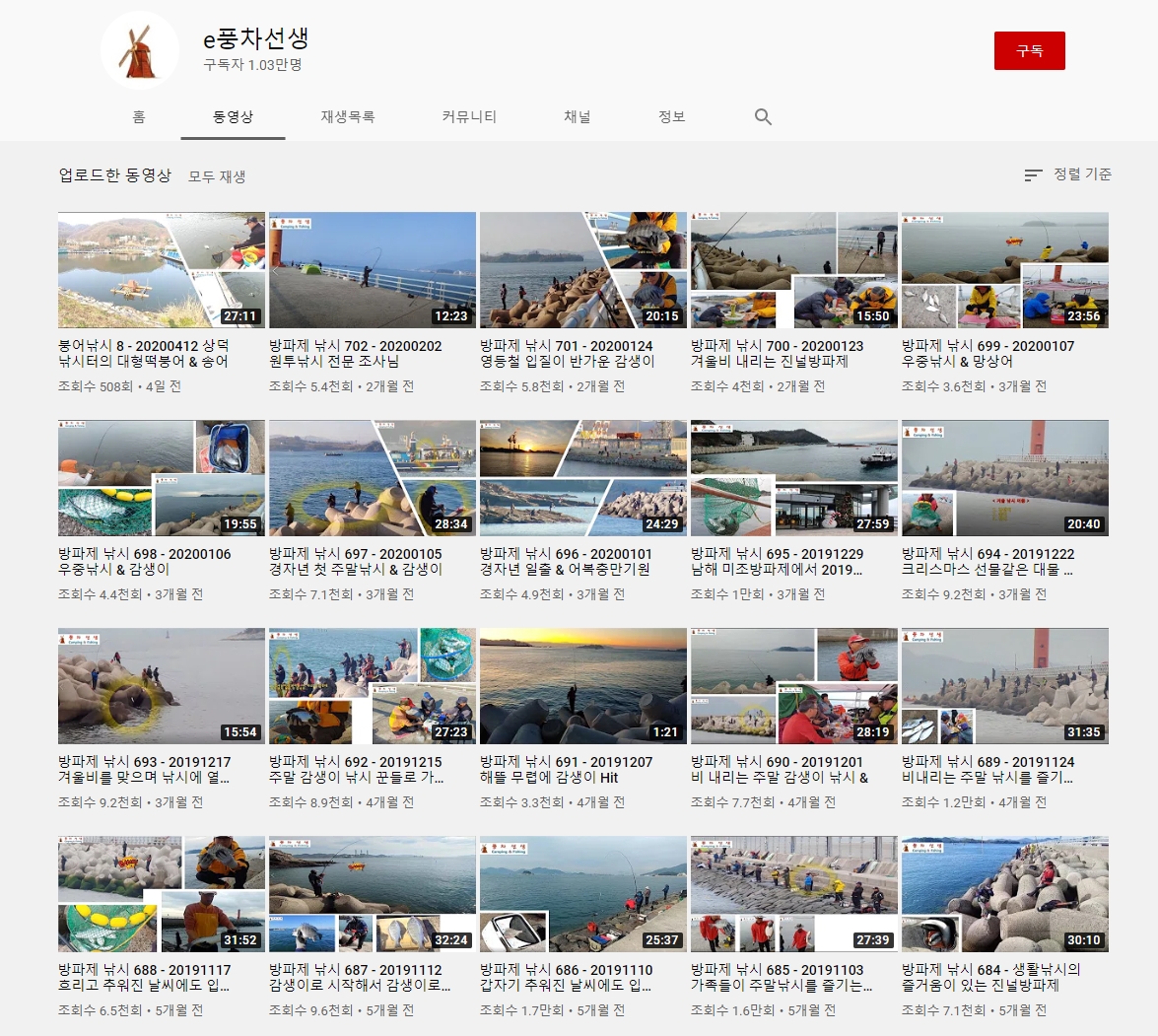Go to the 커뮤니티 tab

[x=469, y=116]
